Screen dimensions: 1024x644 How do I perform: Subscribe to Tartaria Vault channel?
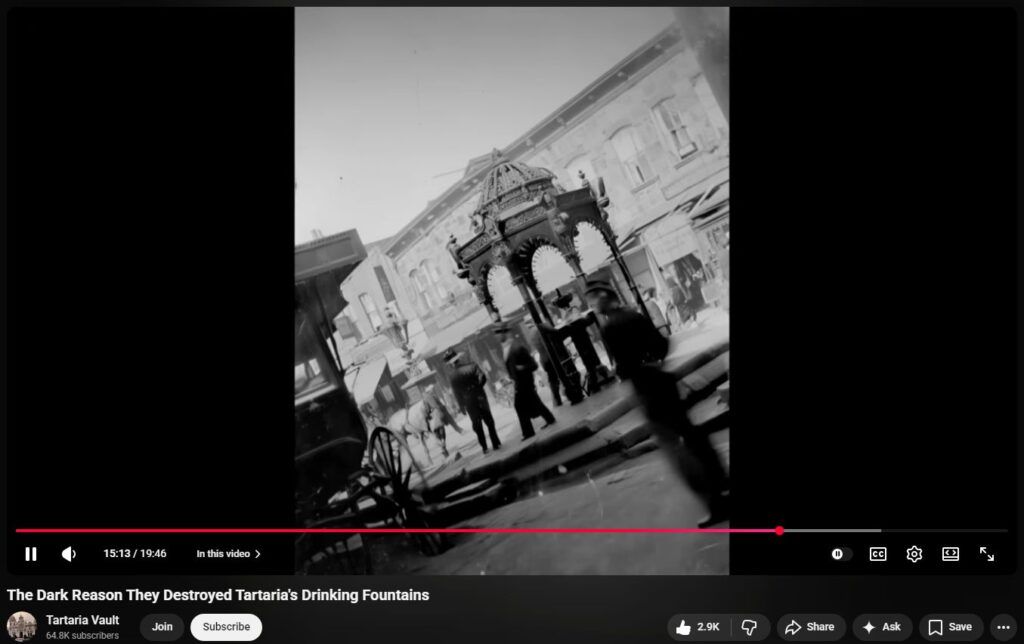[x=226, y=627]
